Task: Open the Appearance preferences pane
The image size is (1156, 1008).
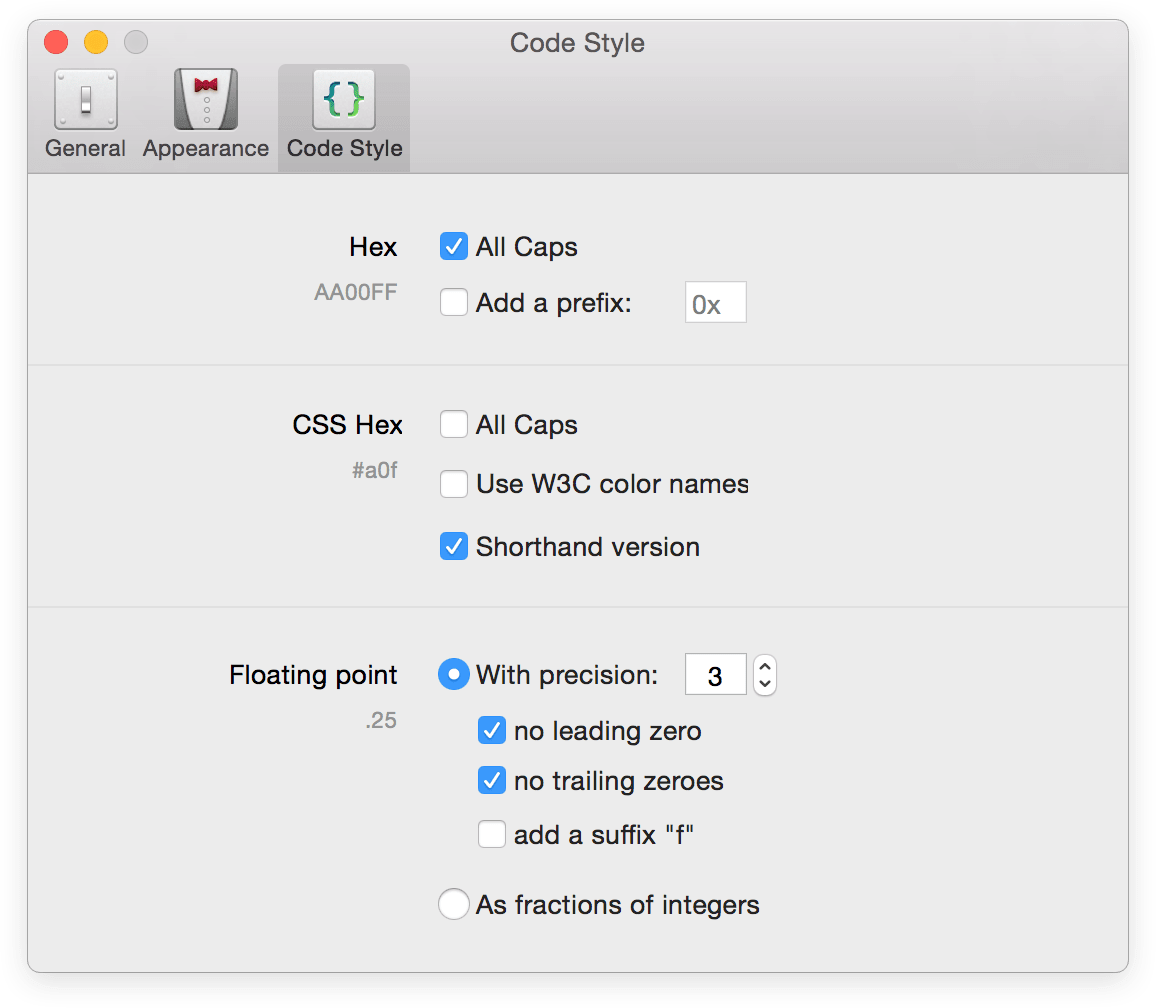Action: tap(206, 116)
